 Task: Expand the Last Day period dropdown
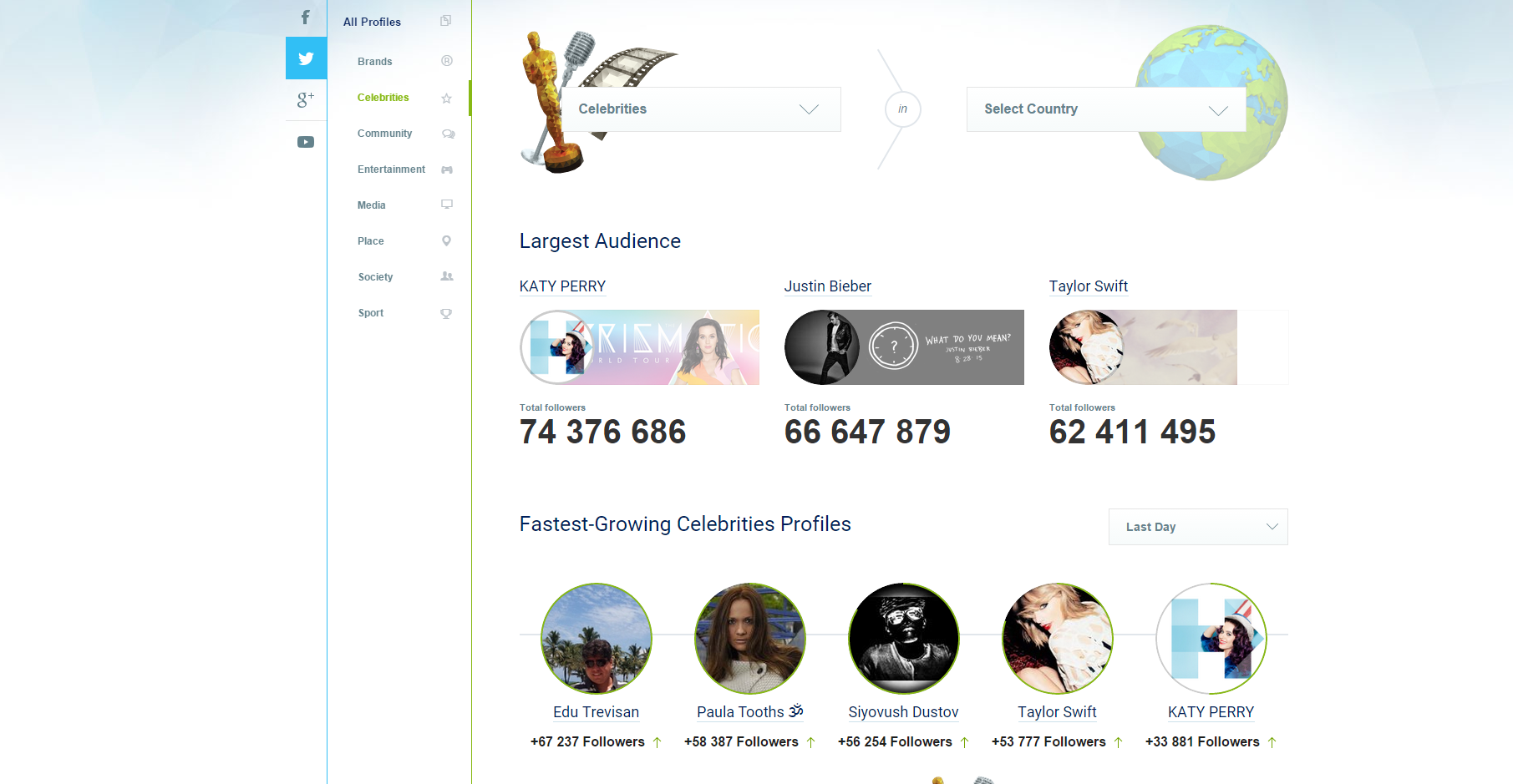point(1198,527)
